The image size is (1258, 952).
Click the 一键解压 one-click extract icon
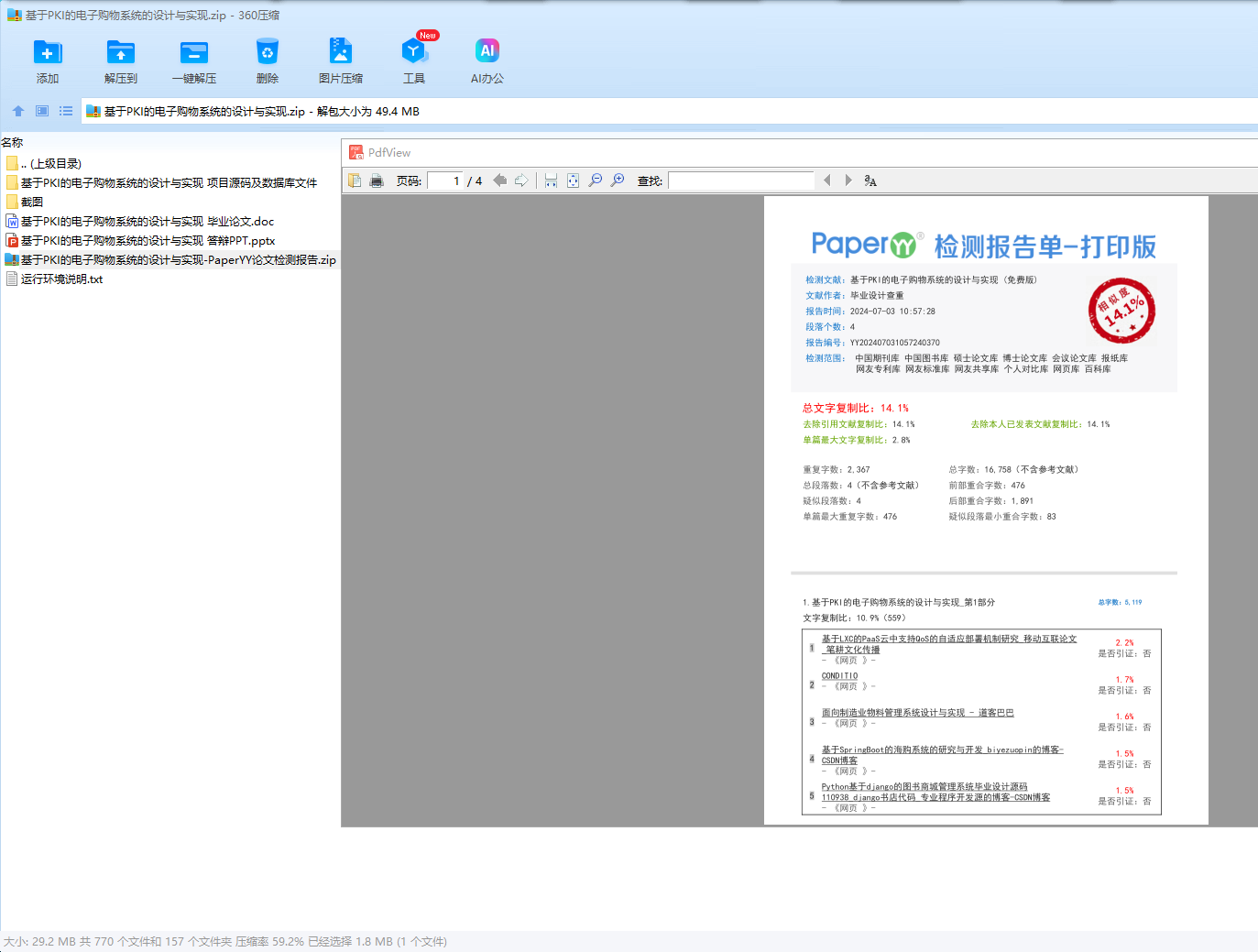pos(194,52)
